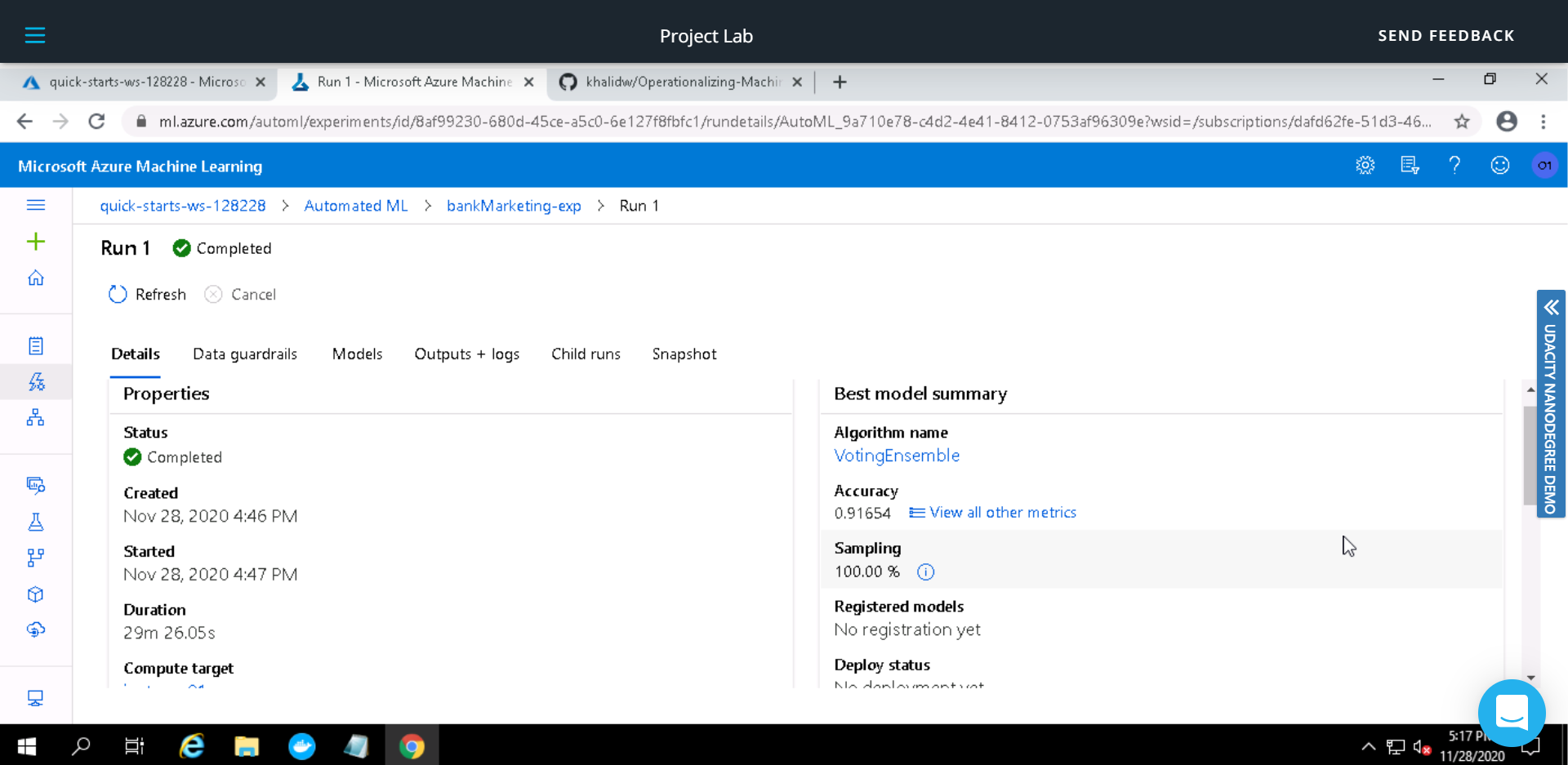Show hidden system tray icons

[1369, 747]
